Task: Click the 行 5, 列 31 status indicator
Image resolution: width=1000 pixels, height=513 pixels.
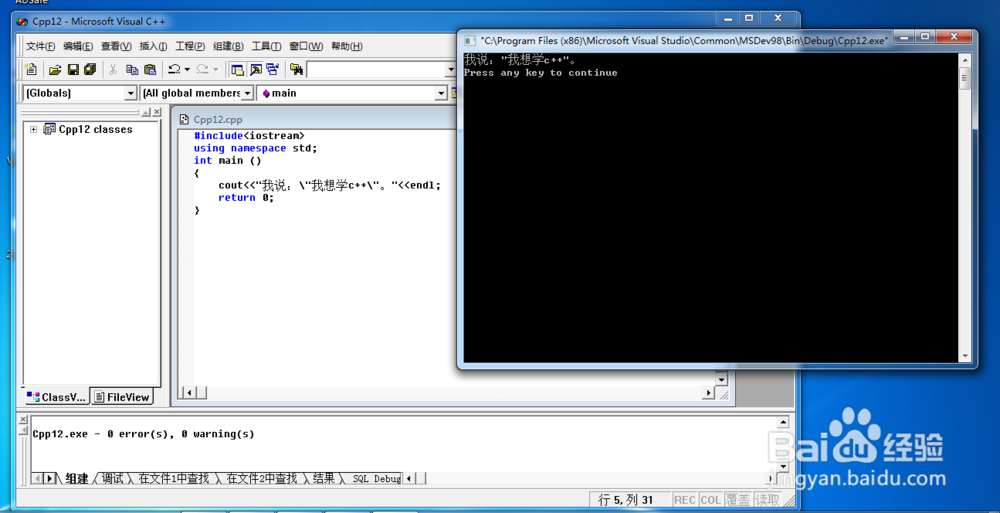Action: click(x=631, y=500)
